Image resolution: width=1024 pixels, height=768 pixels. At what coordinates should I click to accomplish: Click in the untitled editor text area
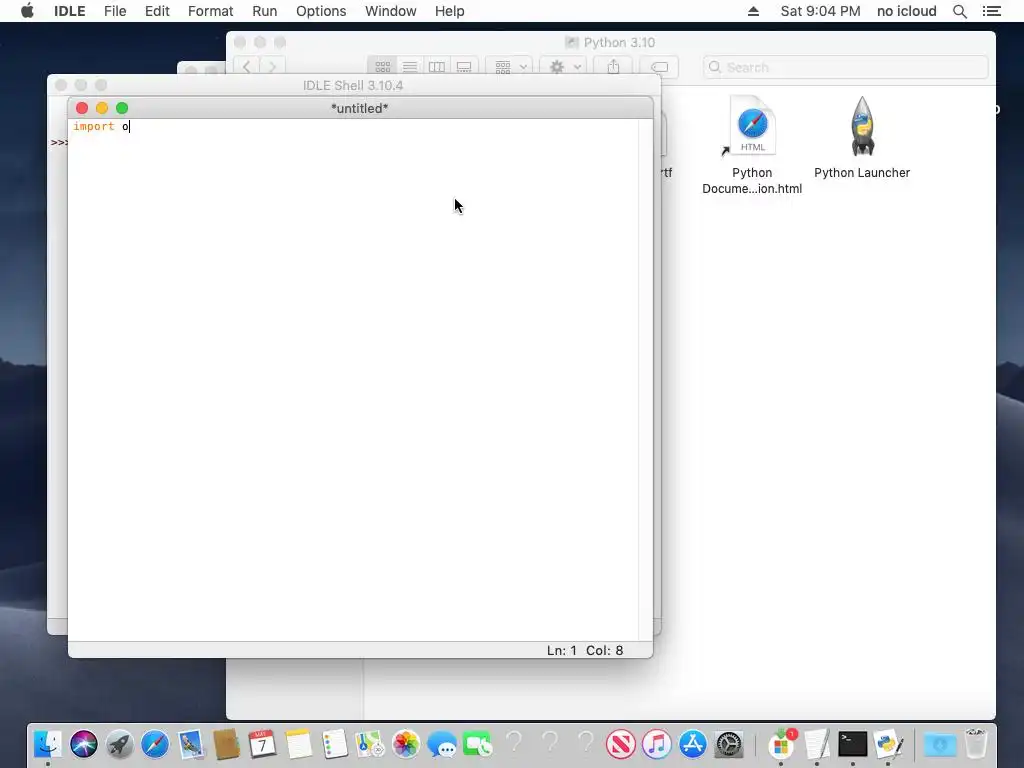[353, 379]
